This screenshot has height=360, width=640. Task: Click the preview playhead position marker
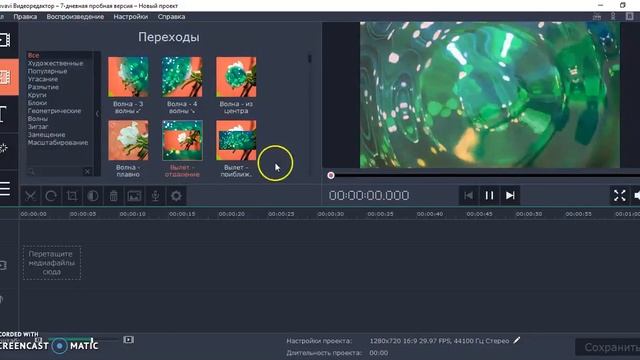[x=331, y=176]
